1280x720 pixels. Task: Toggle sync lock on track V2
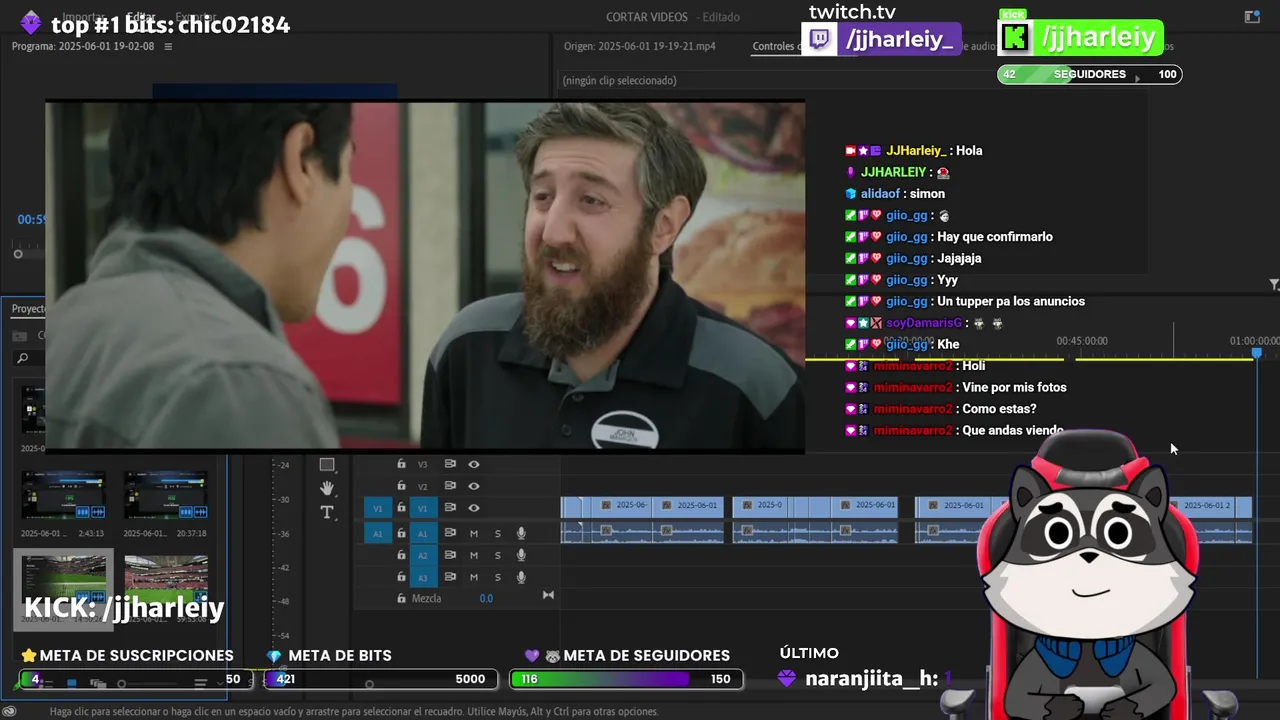(450, 486)
